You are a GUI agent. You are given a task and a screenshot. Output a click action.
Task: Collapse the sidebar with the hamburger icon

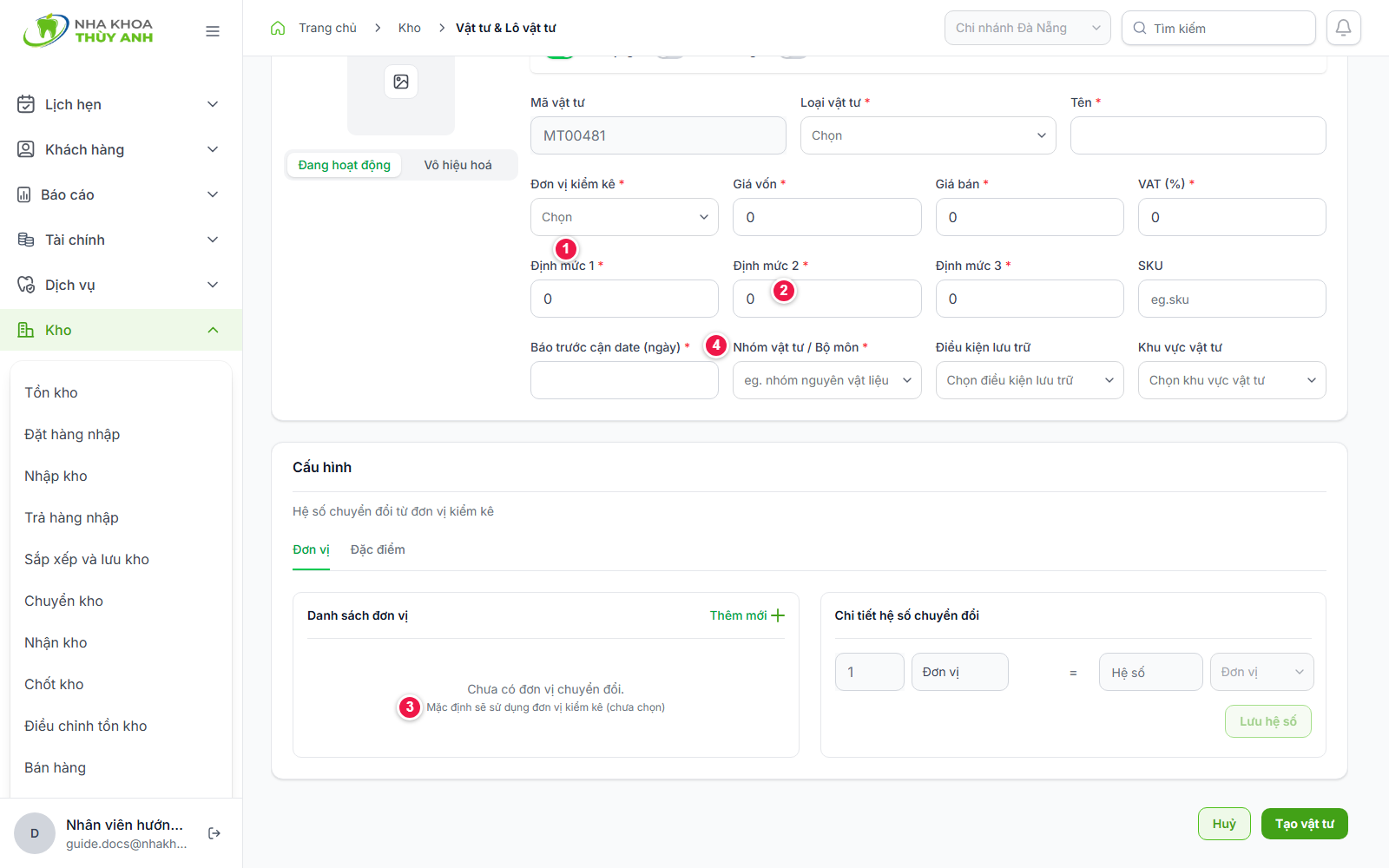pyautogui.click(x=213, y=31)
